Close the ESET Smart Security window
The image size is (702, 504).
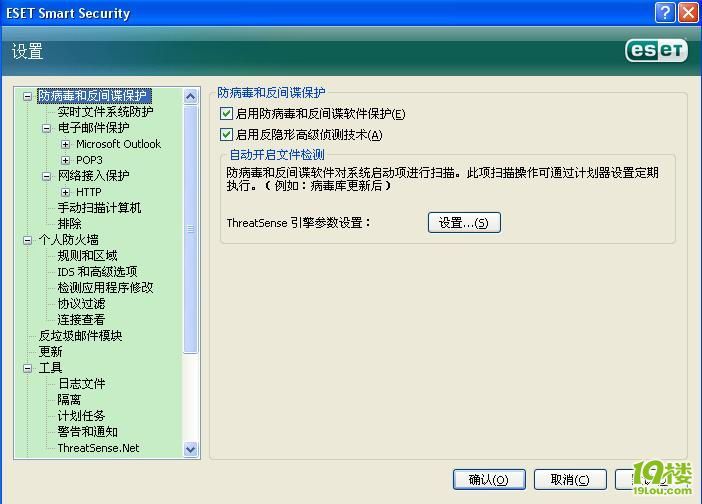[x=689, y=13]
